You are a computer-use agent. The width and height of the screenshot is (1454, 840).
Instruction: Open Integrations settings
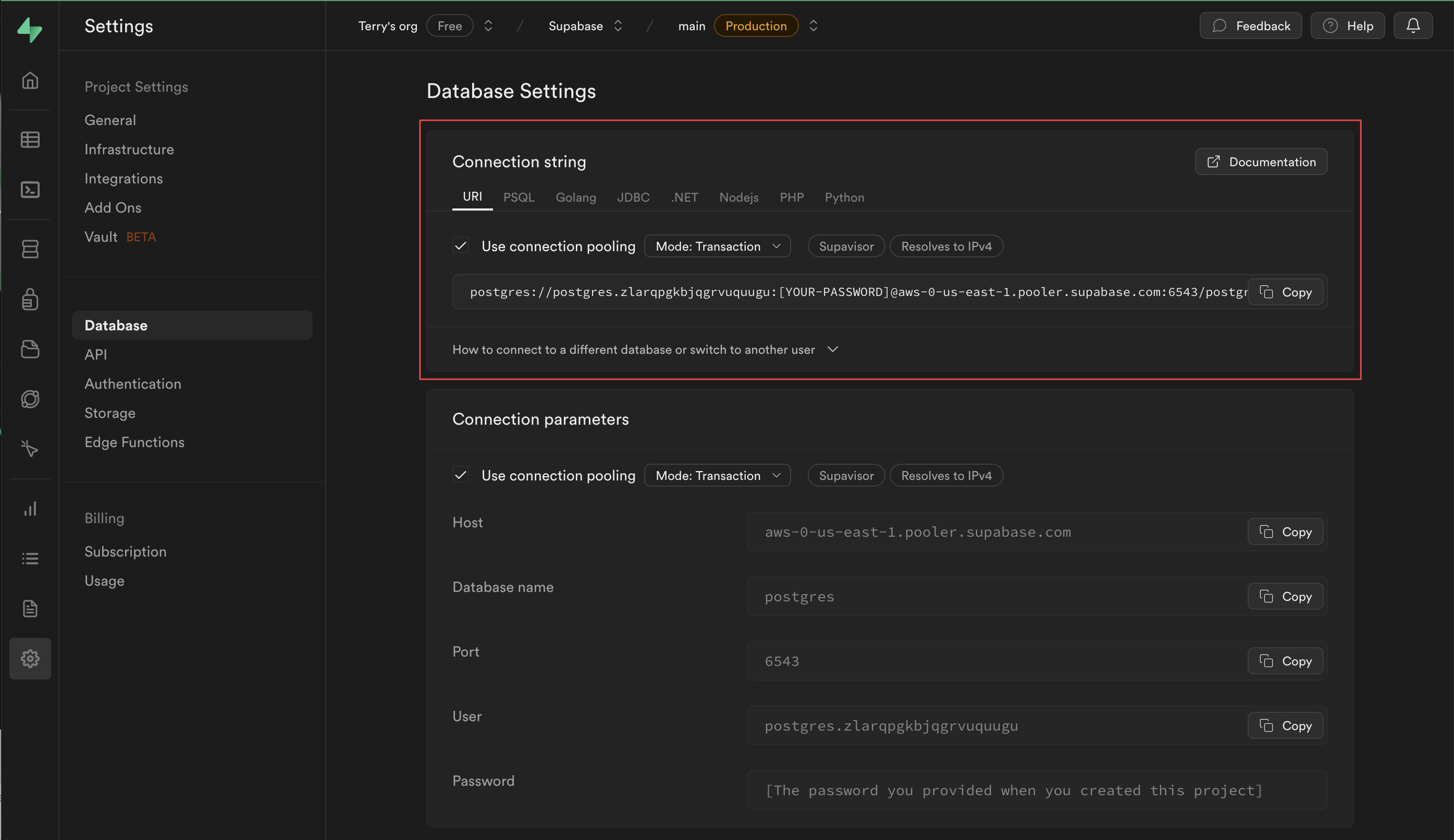124,178
